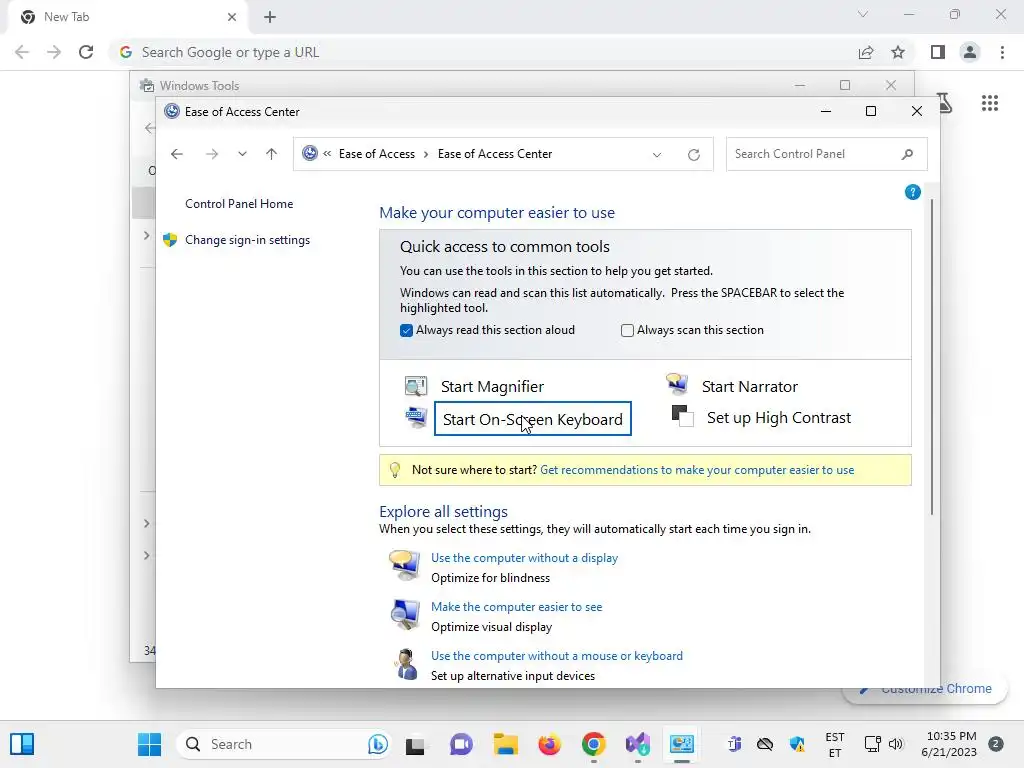This screenshot has height=768, width=1024.
Task: Click Ease of Access Center breadcrumb
Action: (495, 154)
